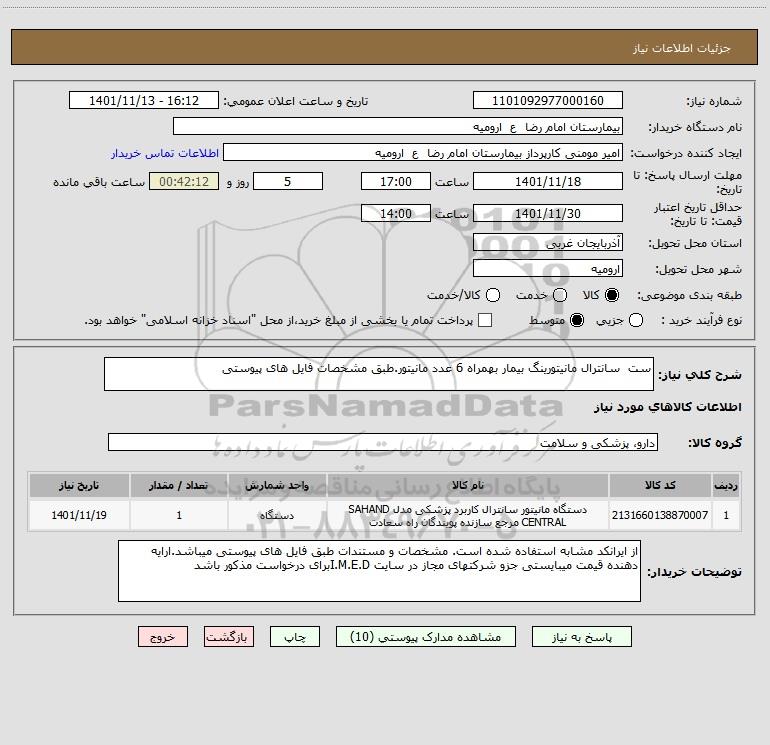Click the public announcement date field
This screenshot has width=770, height=745.
pos(144,101)
